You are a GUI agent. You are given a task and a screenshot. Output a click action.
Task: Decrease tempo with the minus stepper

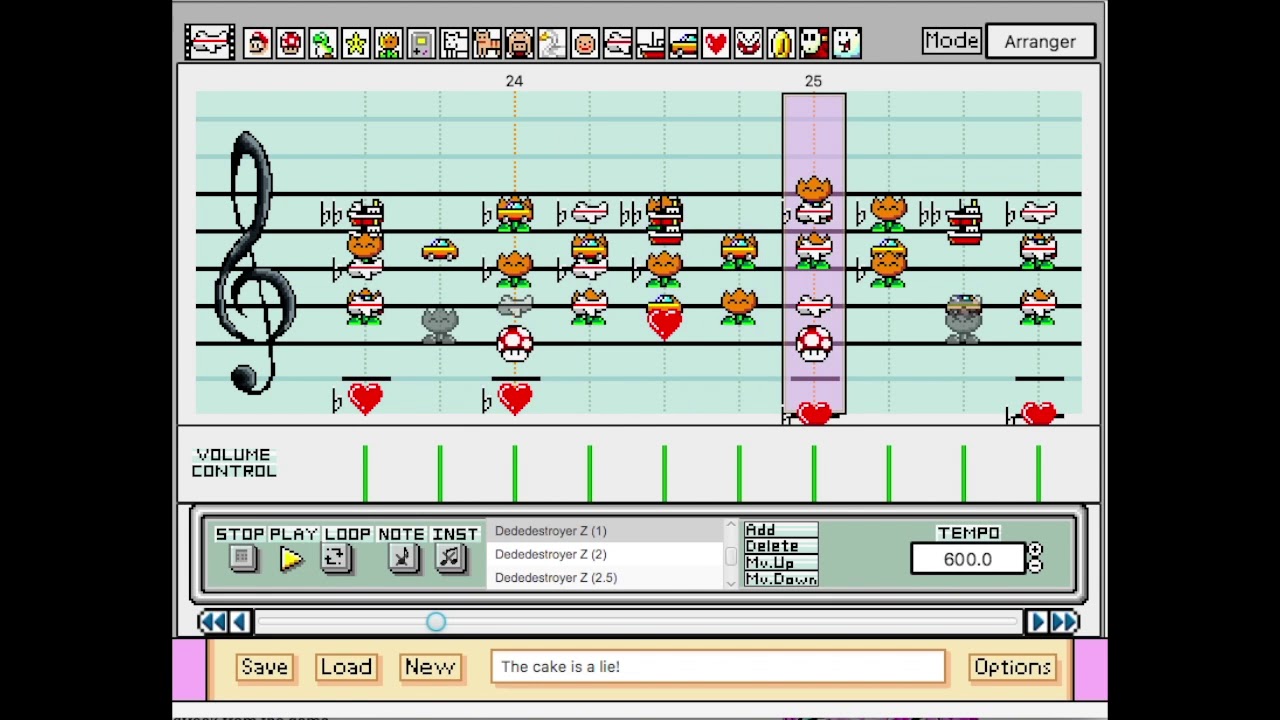coord(1035,566)
